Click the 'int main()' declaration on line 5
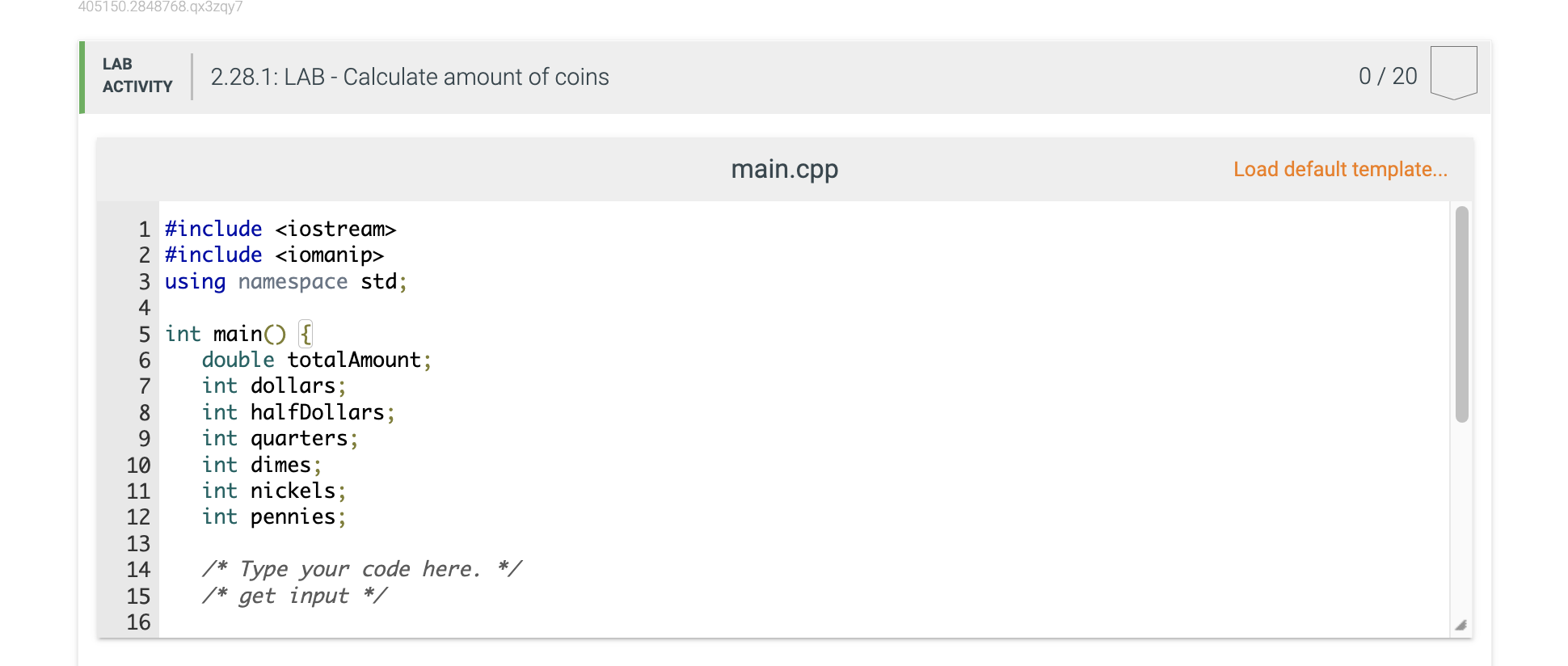Viewport: 1568px width, 666px height. click(x=226, y=334)
